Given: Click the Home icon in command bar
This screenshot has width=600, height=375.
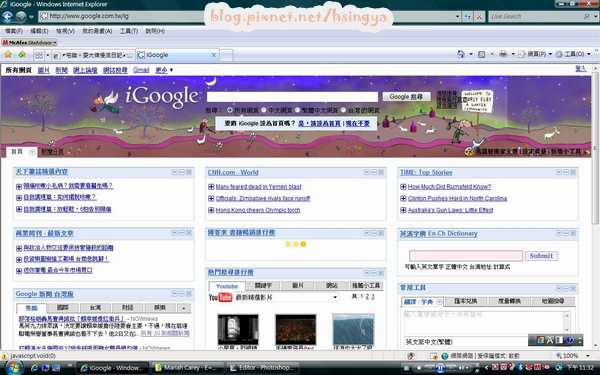Looking at the screenshot, I should point(461,54).
